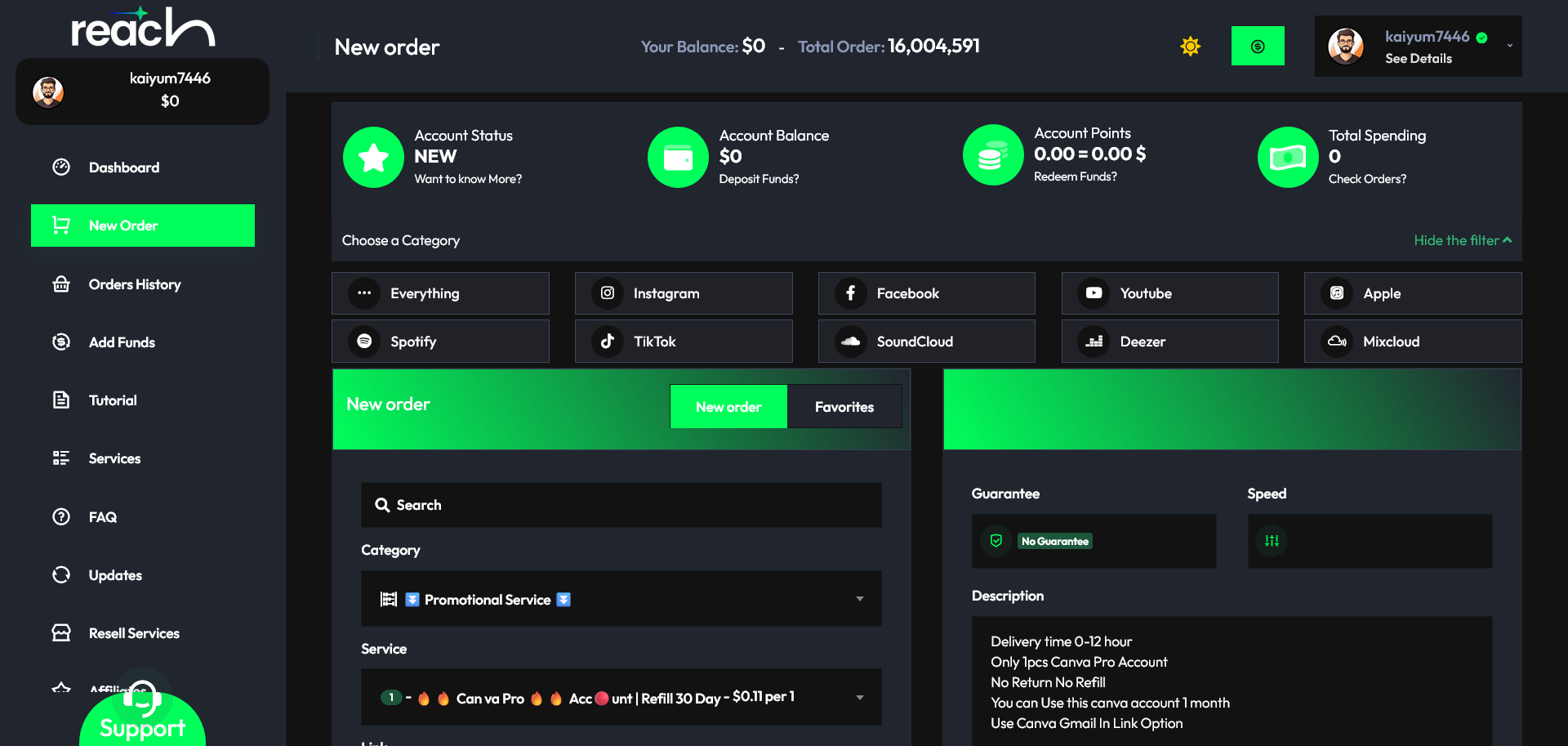Click the Add Funds coin icon

pos(61,342)
